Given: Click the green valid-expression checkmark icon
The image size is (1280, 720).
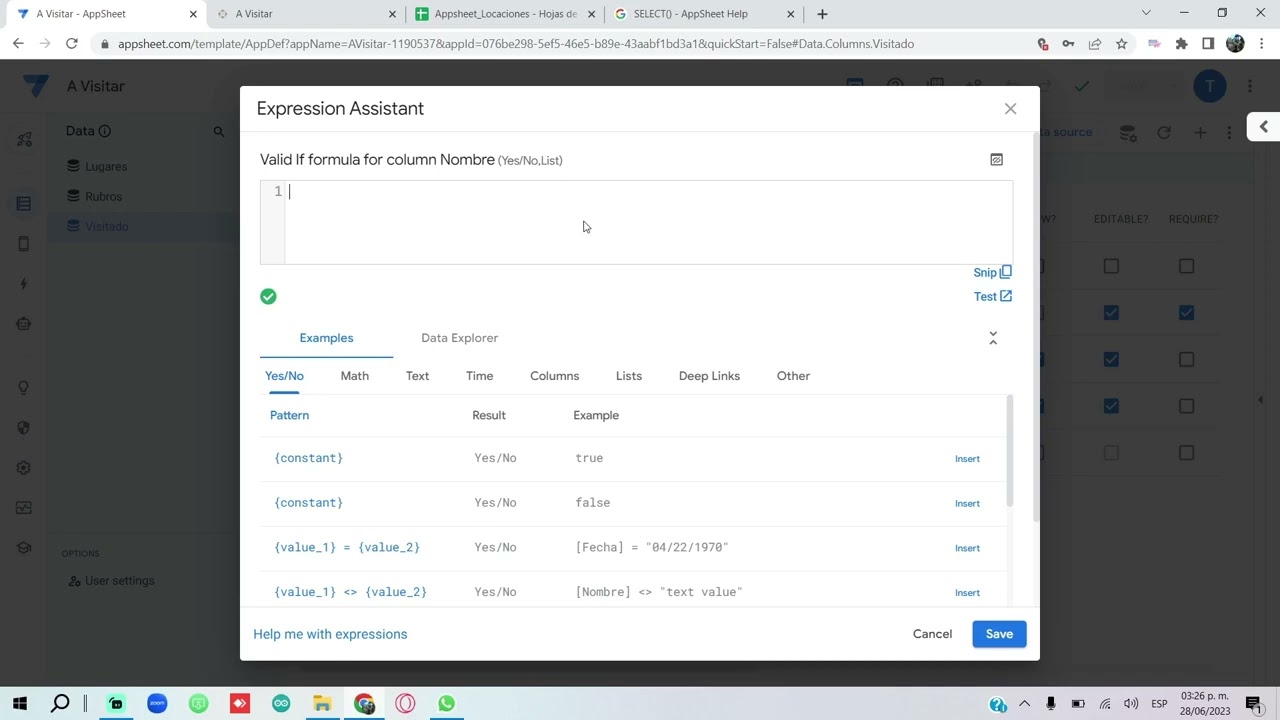Looking at the screenshot, I should tap(268, 296).
